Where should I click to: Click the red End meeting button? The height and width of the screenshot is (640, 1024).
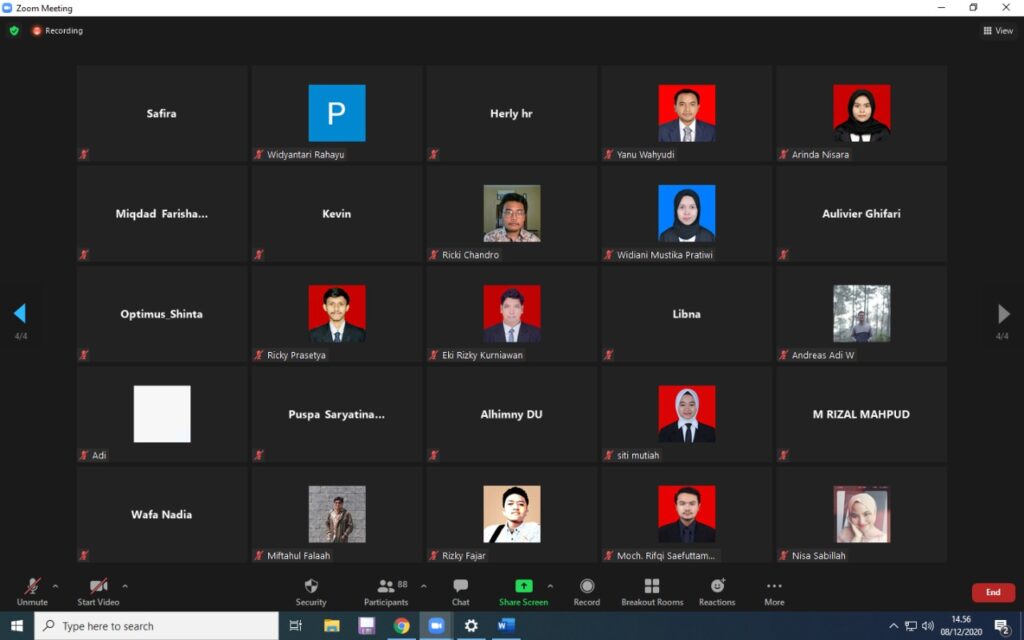point(992,592)
